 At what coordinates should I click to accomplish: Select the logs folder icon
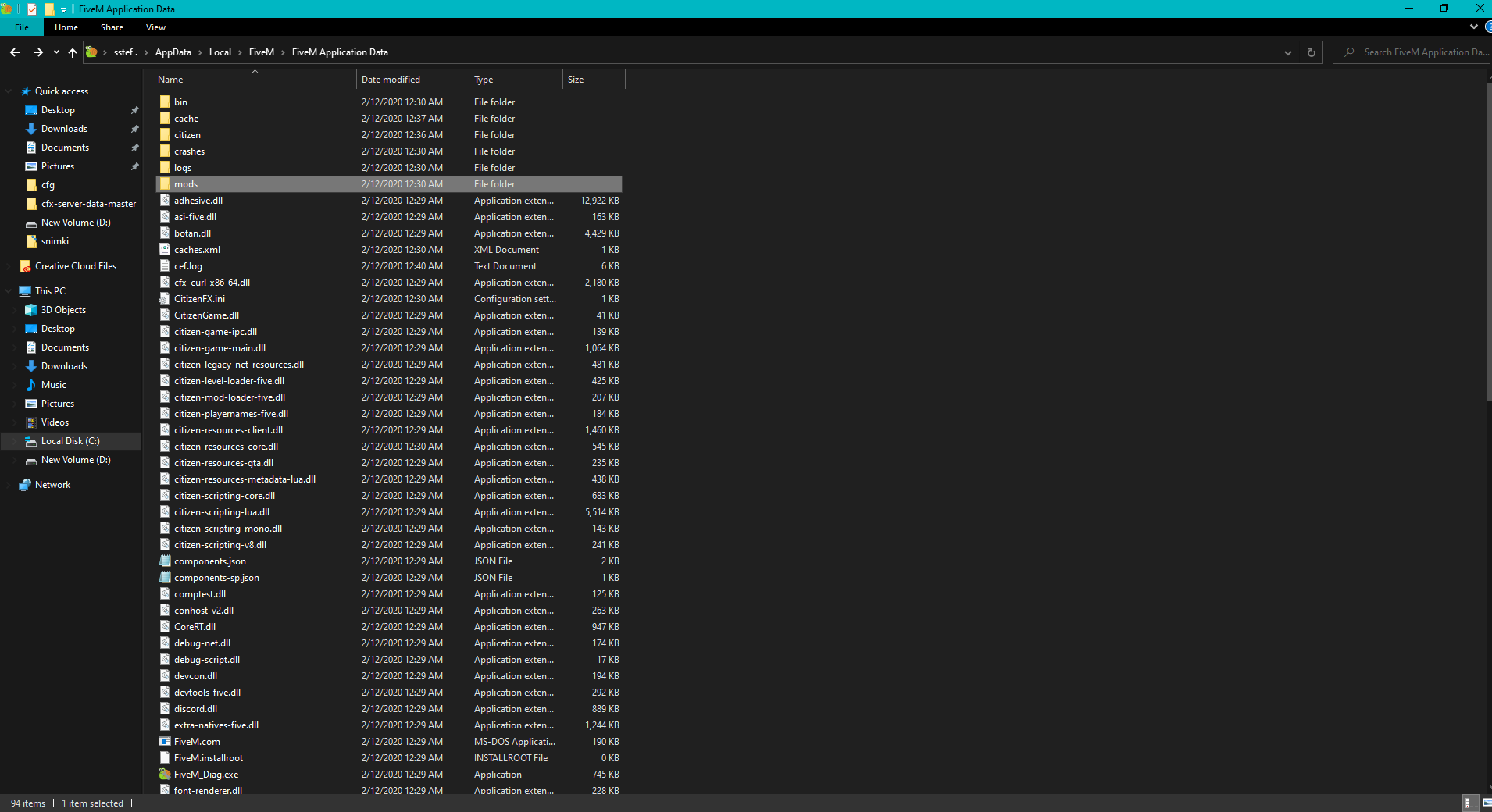(x=165, y=168)
